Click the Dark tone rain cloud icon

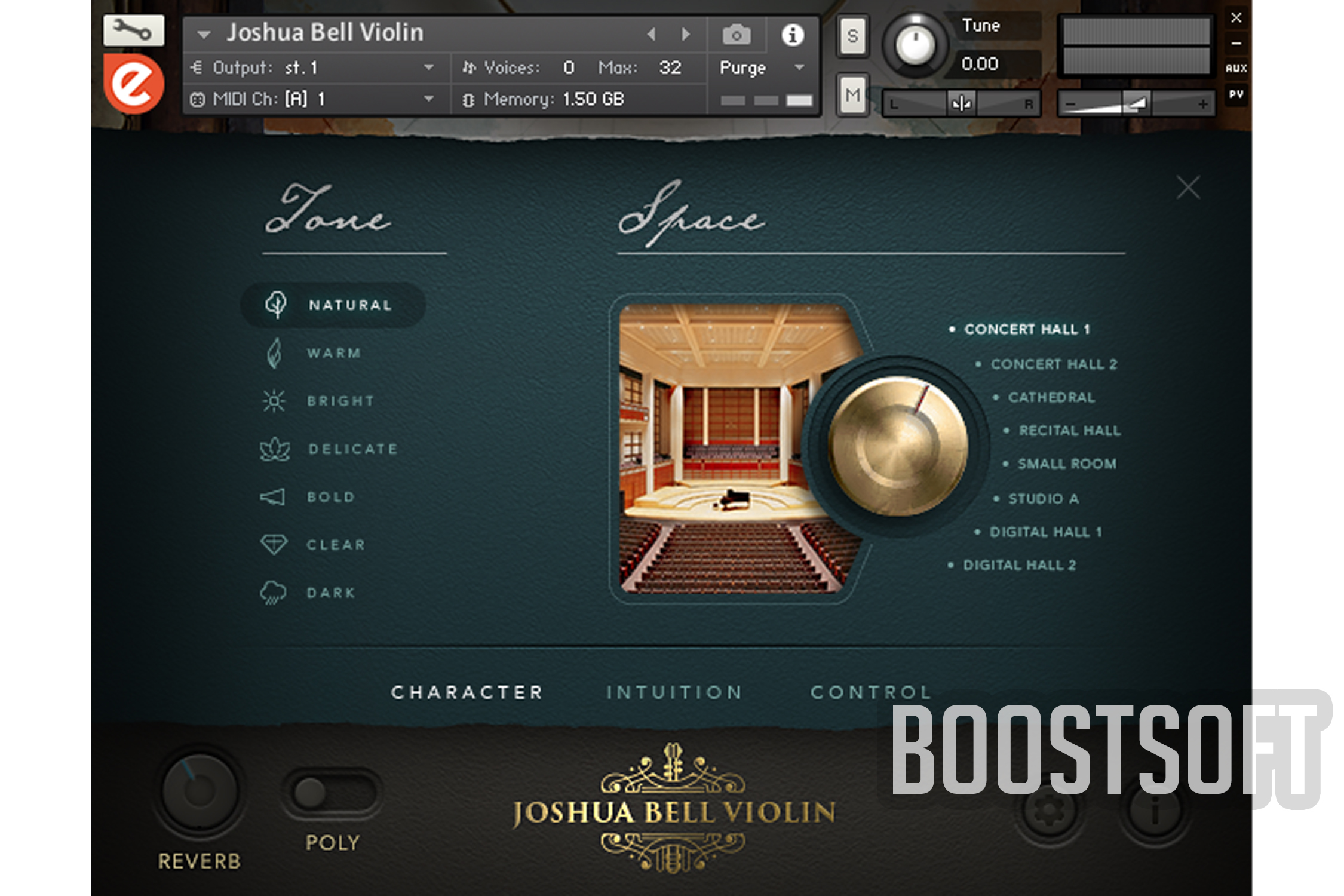(x=273, y=593)
